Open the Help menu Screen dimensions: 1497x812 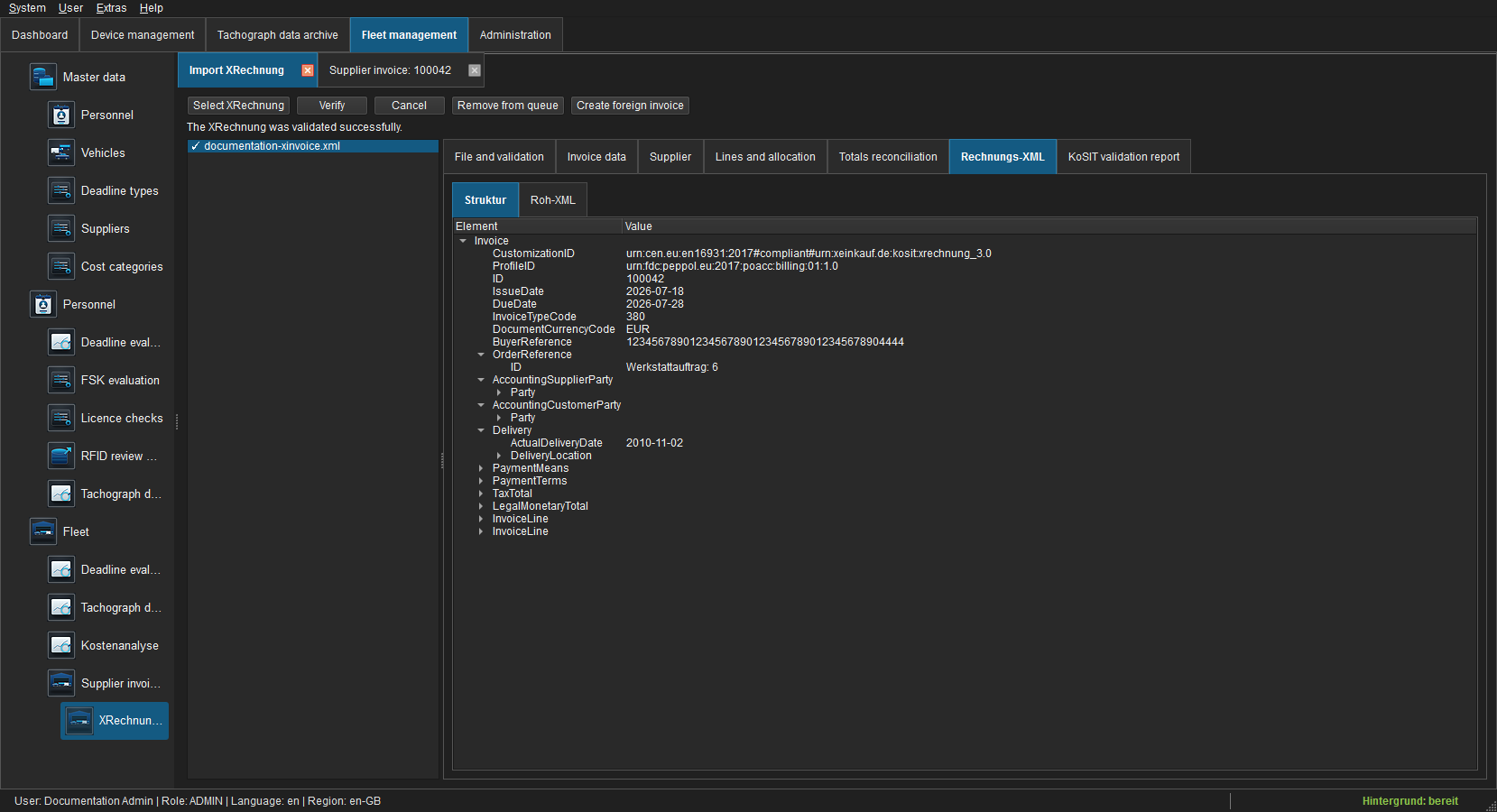(x=151, y=8)
